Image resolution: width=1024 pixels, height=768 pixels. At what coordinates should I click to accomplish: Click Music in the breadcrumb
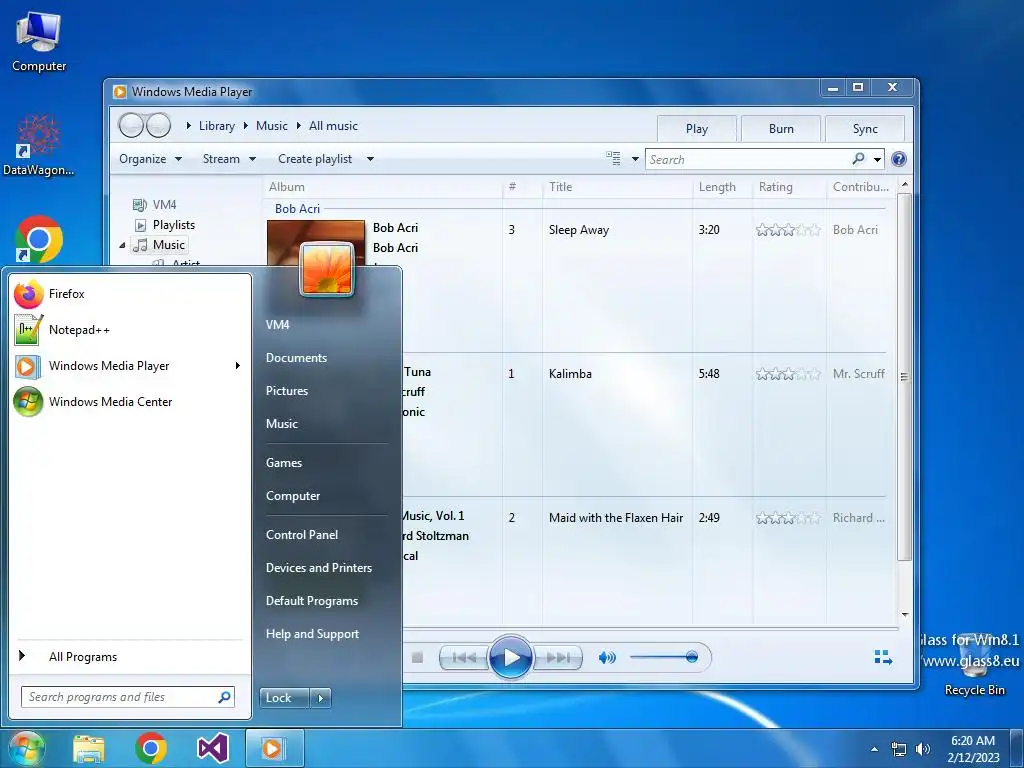pyautogui.click(x=272, y=126)
